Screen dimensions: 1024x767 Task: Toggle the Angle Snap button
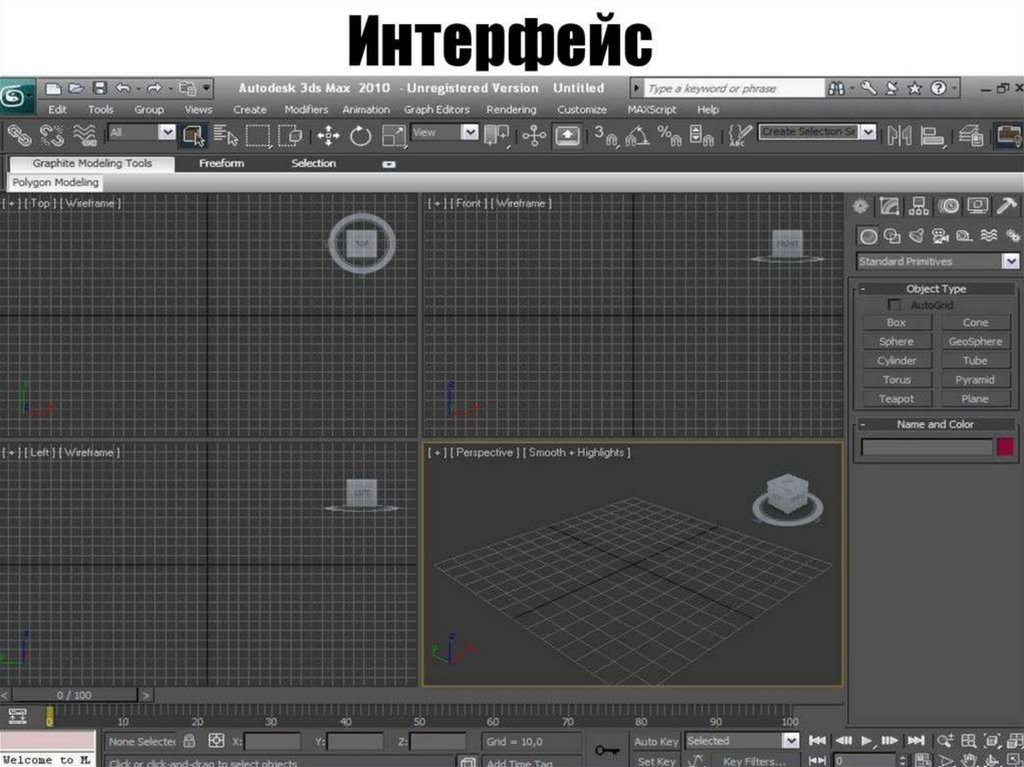point(637,136)
